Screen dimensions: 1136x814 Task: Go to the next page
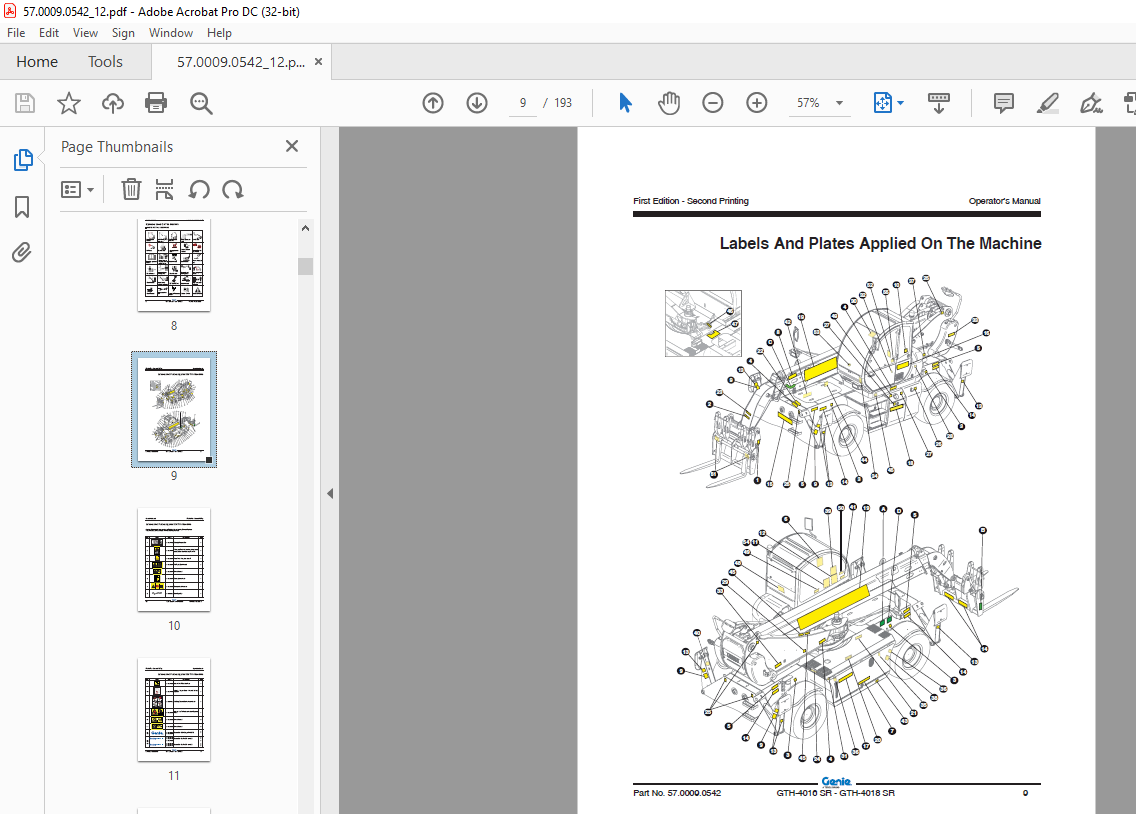[x=477, y=103]
